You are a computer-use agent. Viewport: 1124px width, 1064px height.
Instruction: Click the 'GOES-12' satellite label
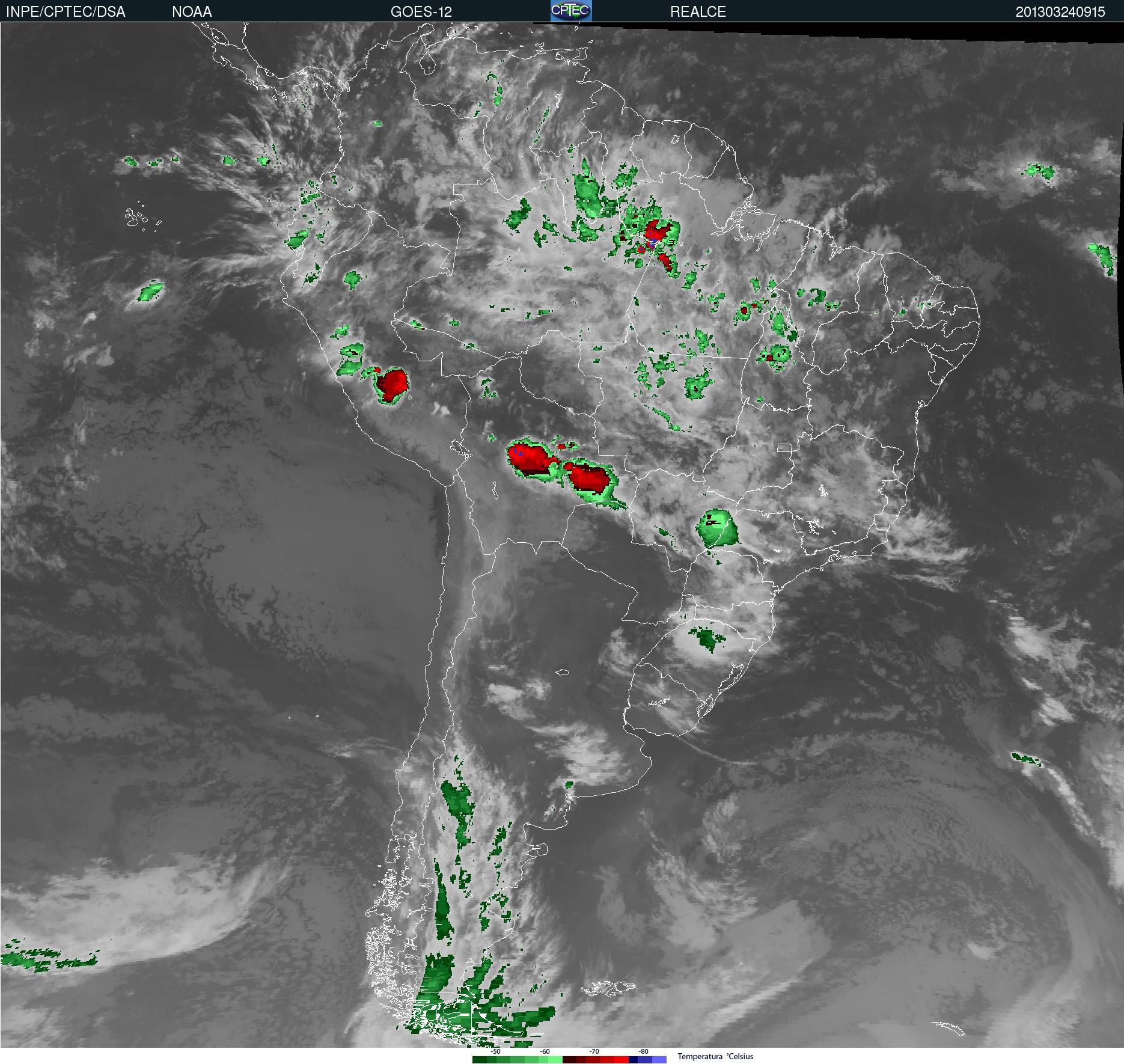pos(421,12)
